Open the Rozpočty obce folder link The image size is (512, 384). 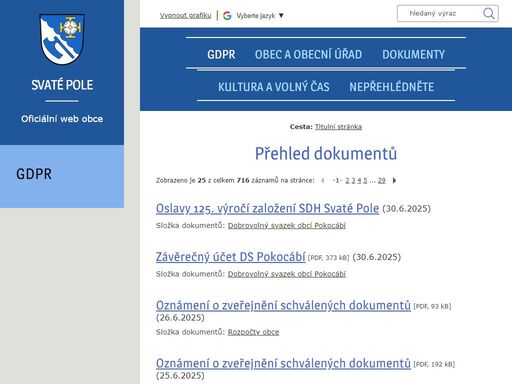253,332
